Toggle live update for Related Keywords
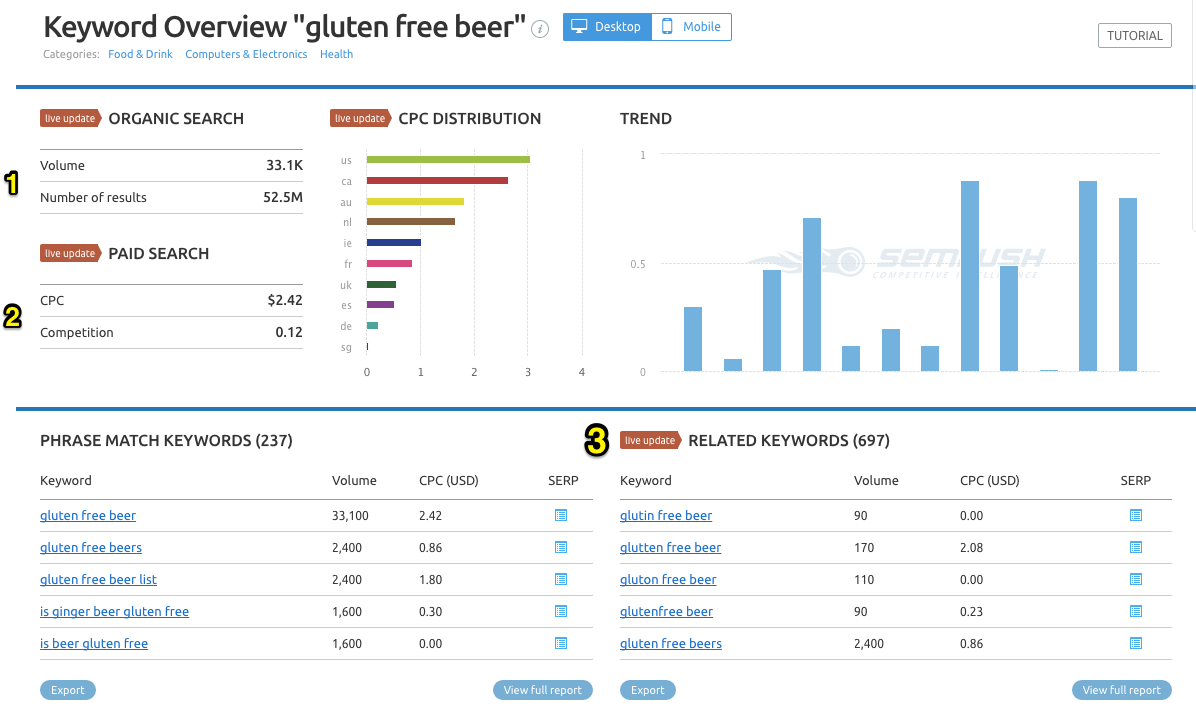This screenshot has height=721, width=1196. [650, 440]
